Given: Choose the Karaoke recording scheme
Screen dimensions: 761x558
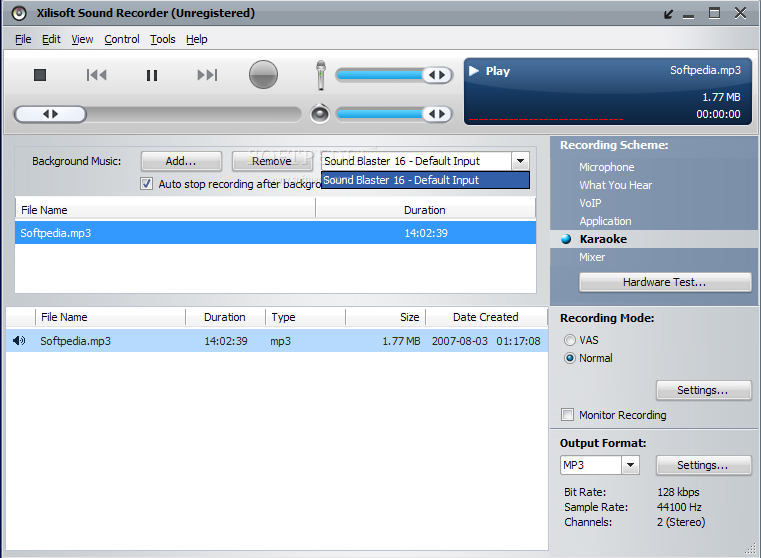Looking at the screenshot, I should point(603,239).
